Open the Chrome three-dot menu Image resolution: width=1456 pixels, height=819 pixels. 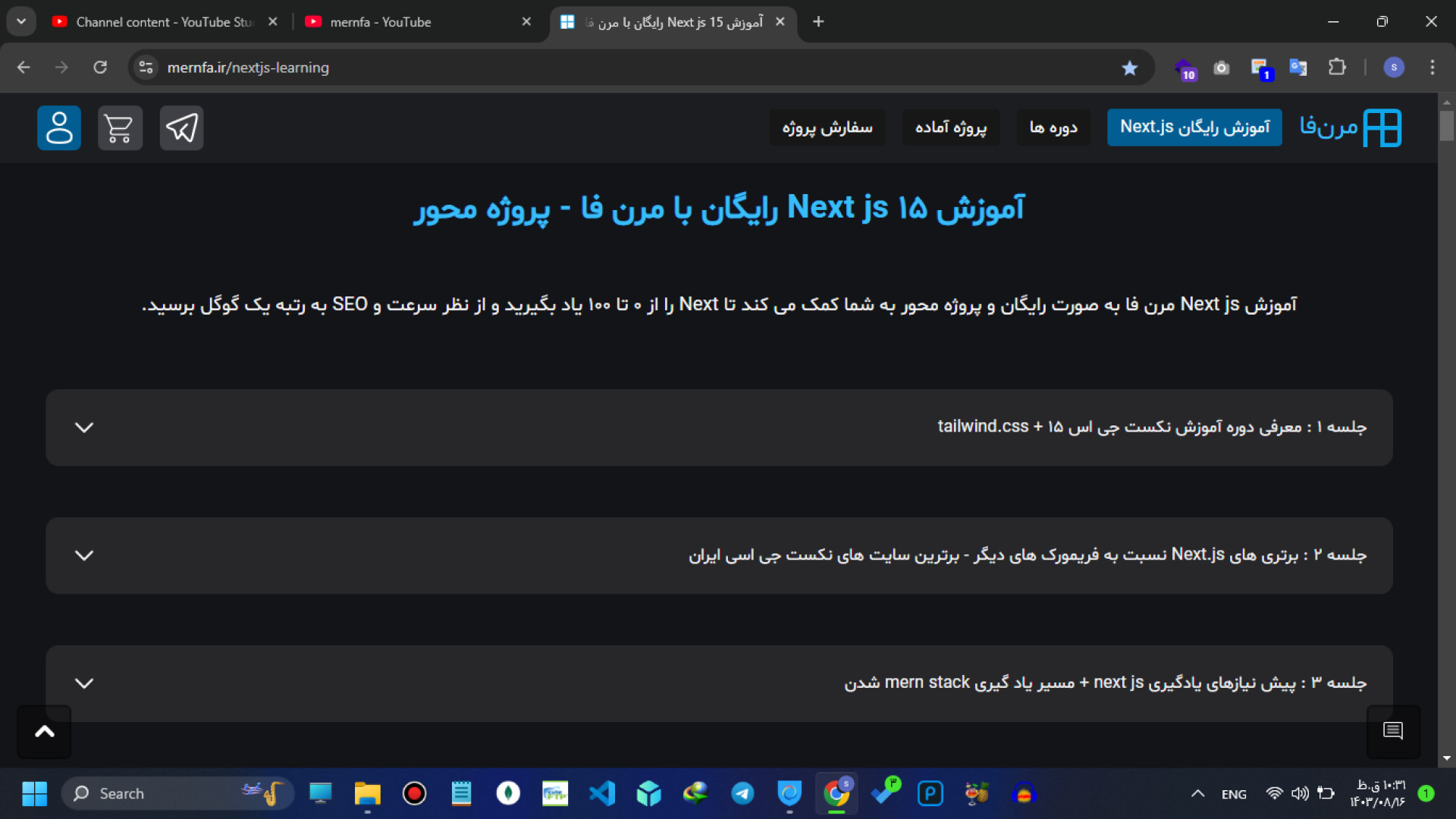[x=1432, y=67]
